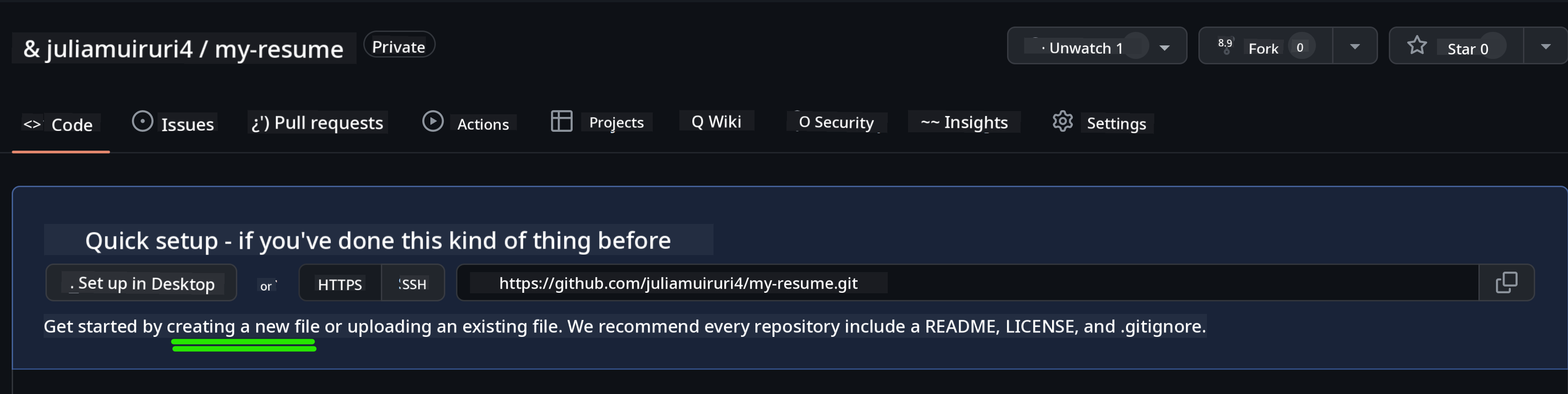This screenshot has height=394, width=1568.
Task: Click the Settings gear icon
Action: pos(1062,121)
